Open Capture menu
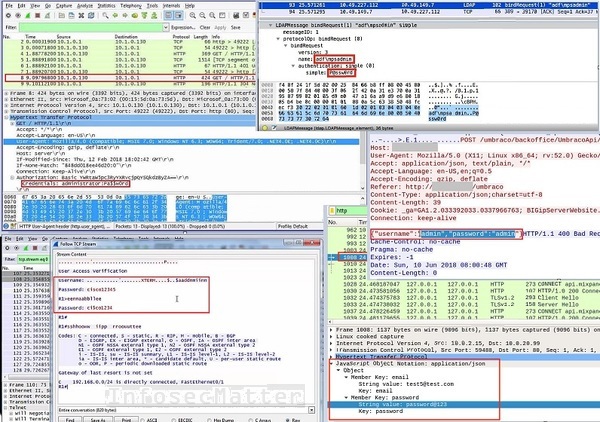 [x=64, y=6]
